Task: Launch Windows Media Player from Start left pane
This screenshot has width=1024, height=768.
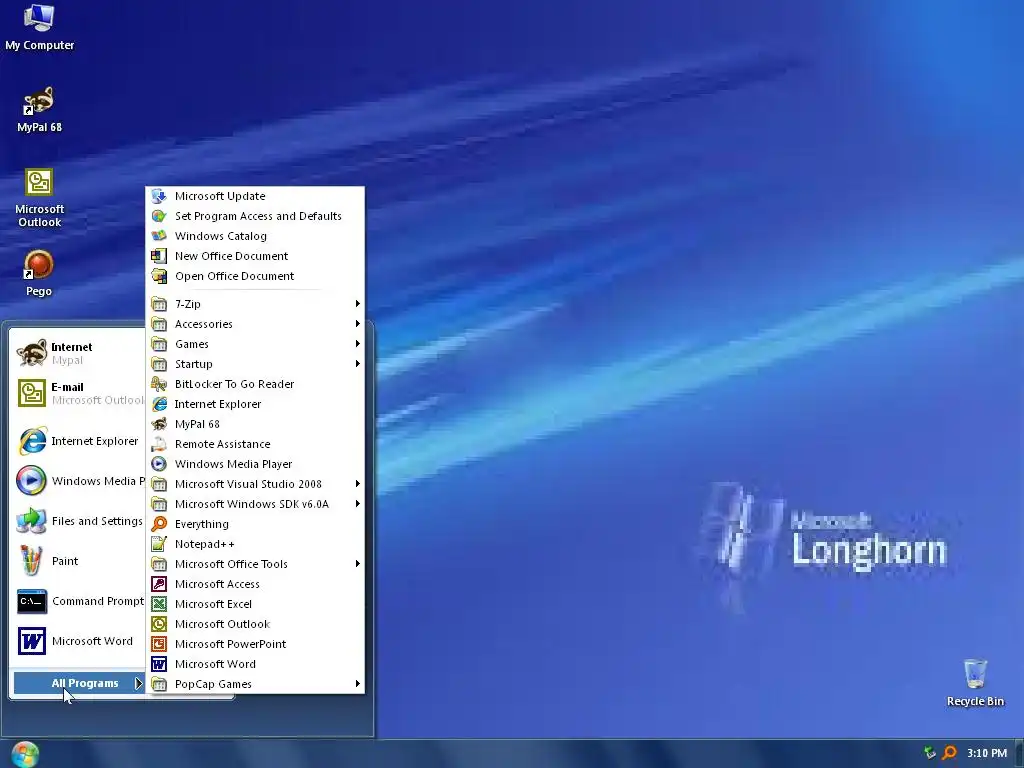Action: click(x=78, y=481)
